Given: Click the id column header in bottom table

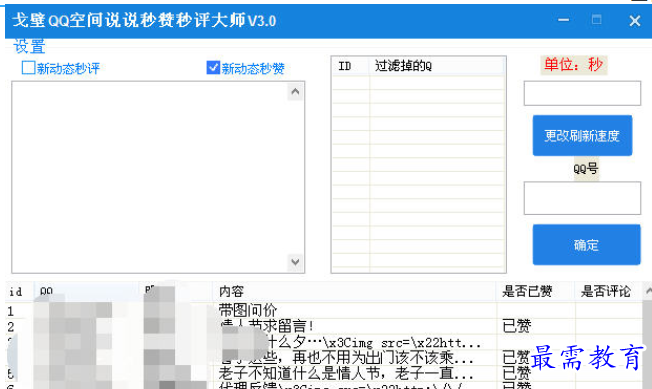Looking at the screenshot, I should 19,291.
